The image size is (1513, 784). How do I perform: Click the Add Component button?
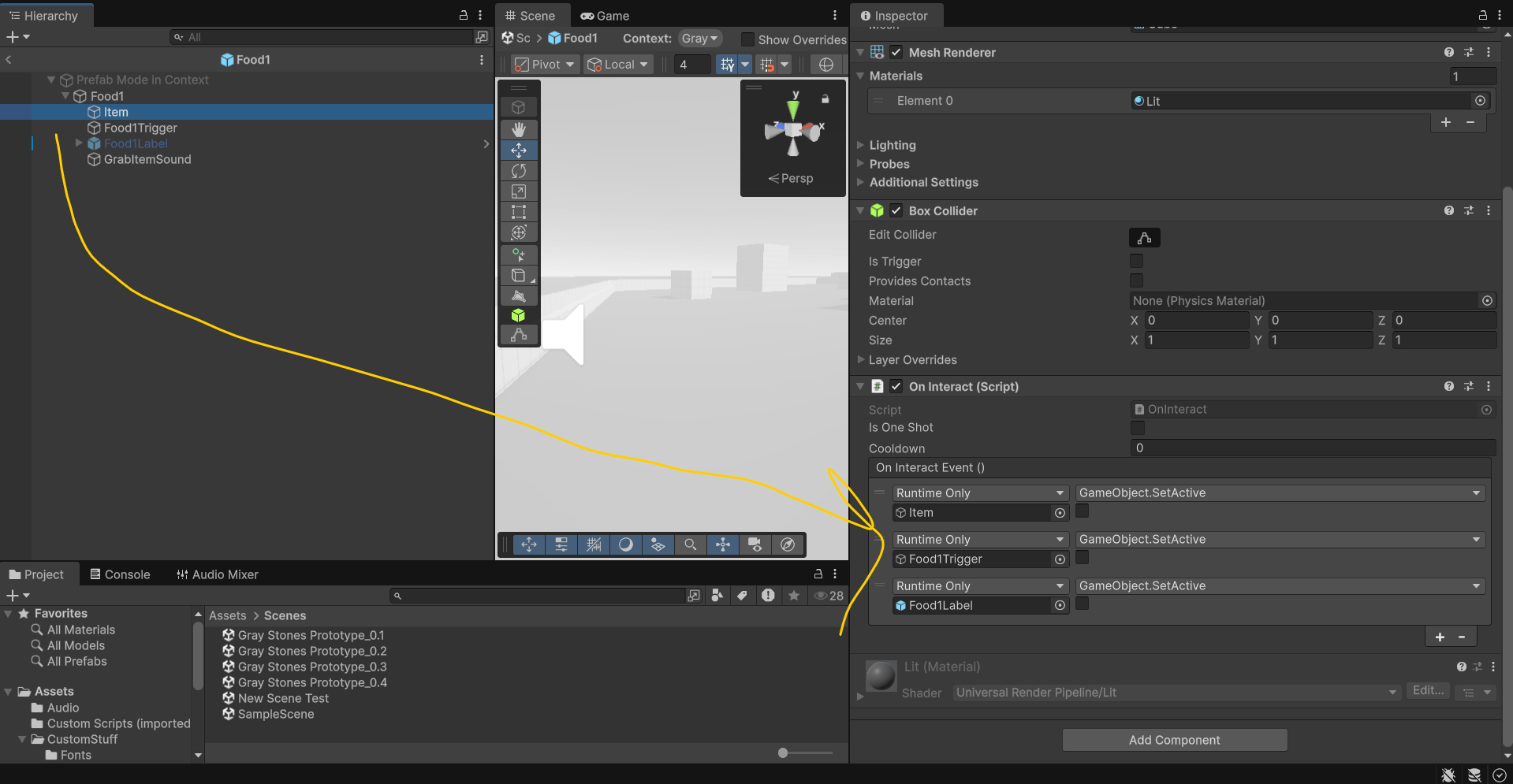click(1174, 740)
